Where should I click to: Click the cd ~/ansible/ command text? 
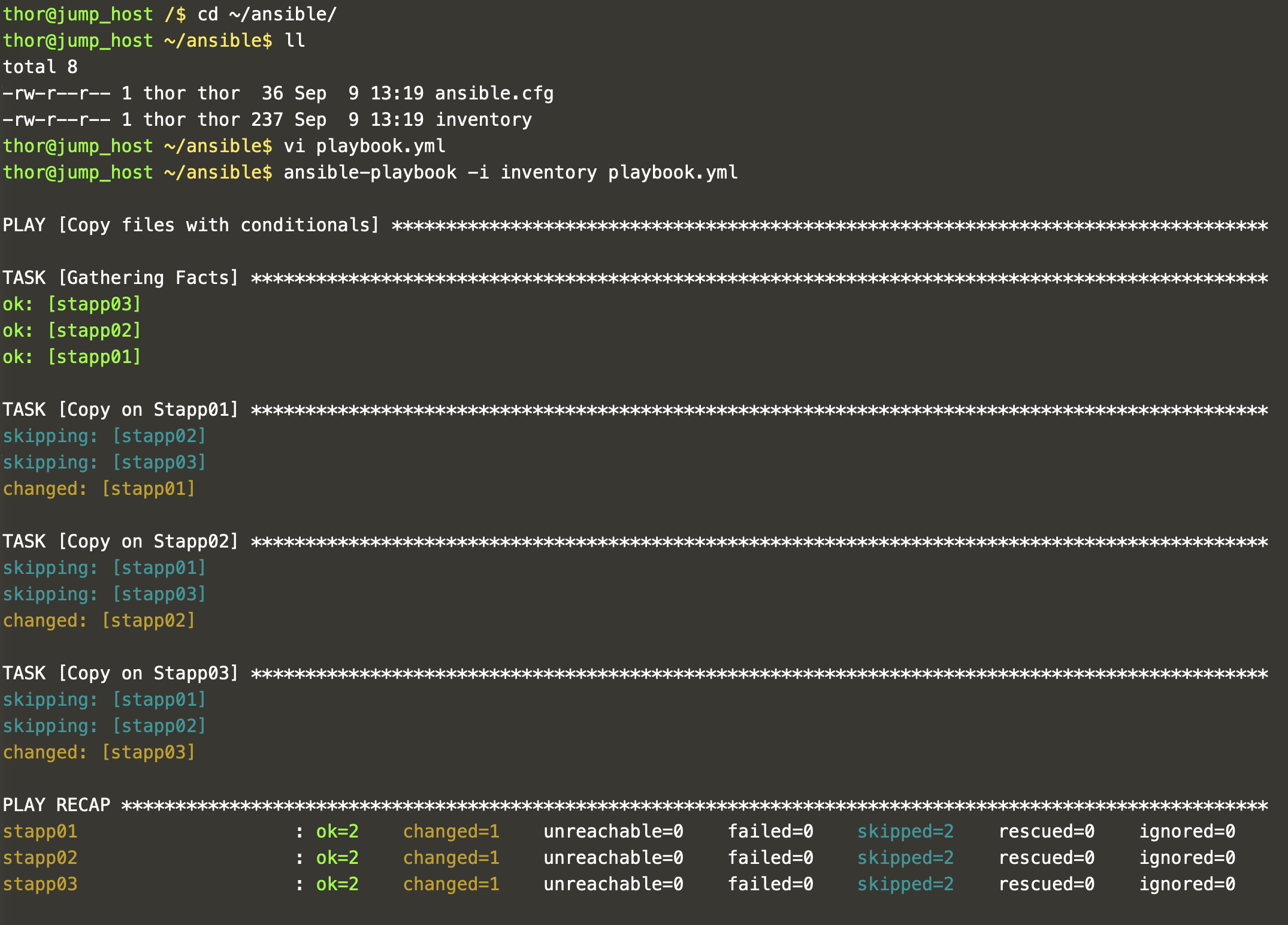click(x=267, y=14)
